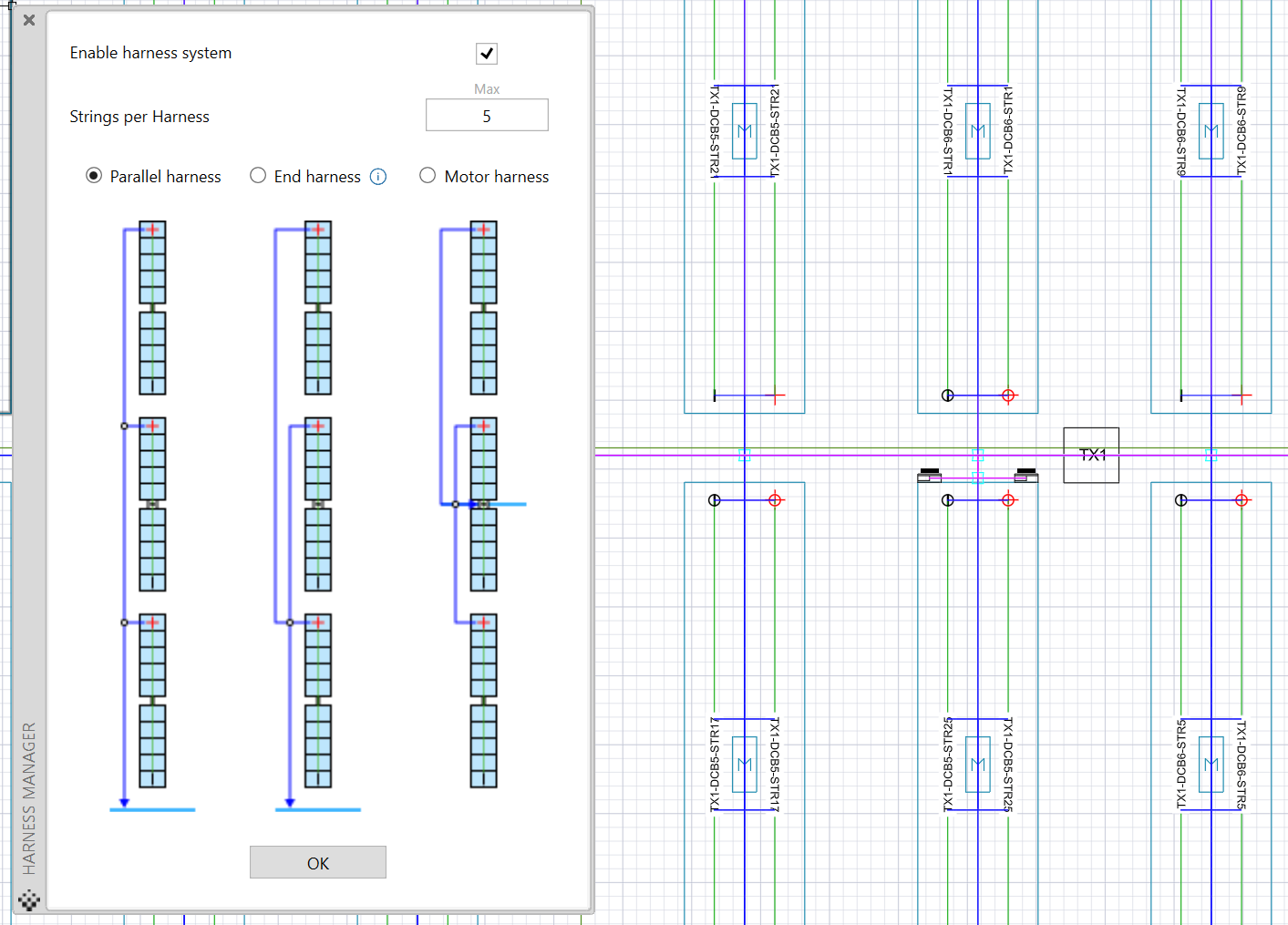
Task: Open End harness info icon
Action: [x=378, y=177]
